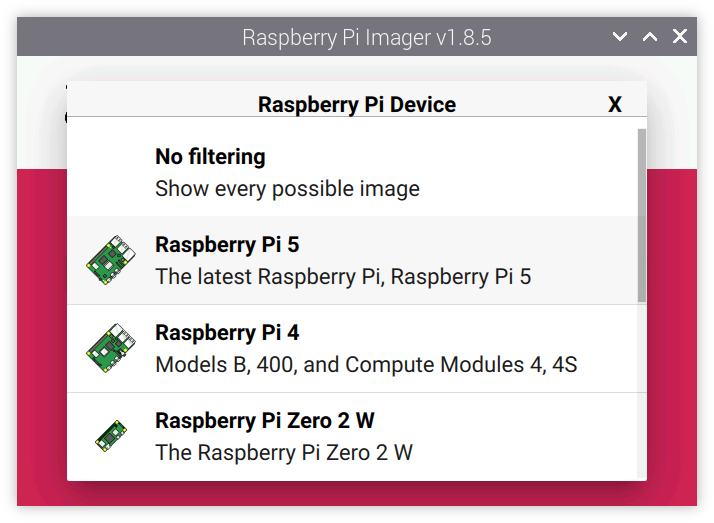Close the Raspberry Pi Device dialog with X
This screenshot has width=714, height=523.
[615, 105]
